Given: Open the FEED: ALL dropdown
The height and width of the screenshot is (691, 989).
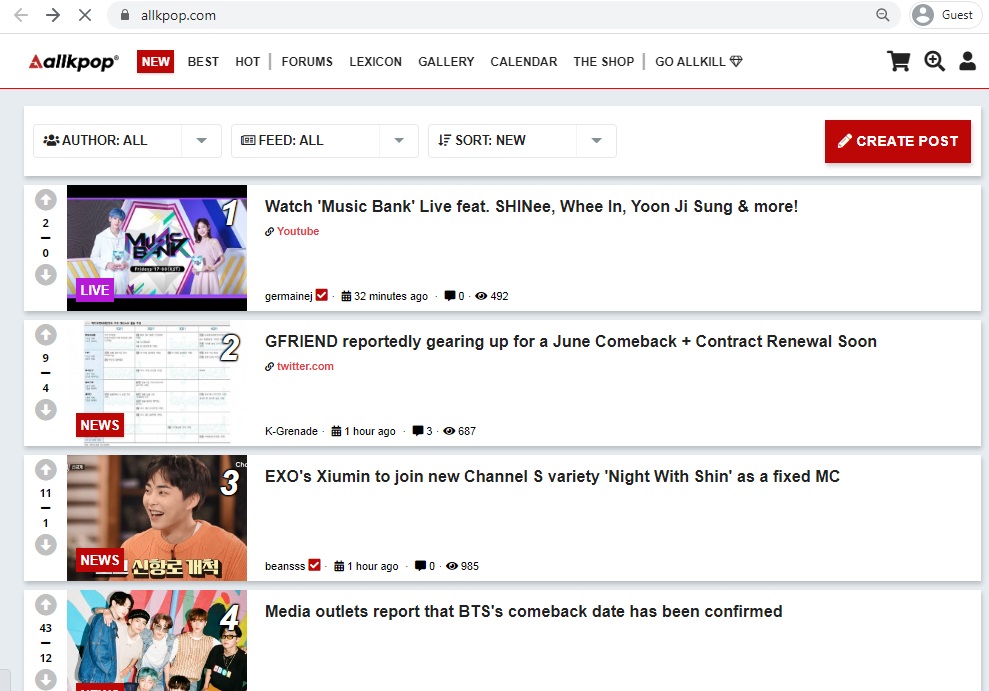Looking at the screenshot, I should coord(324,141).
